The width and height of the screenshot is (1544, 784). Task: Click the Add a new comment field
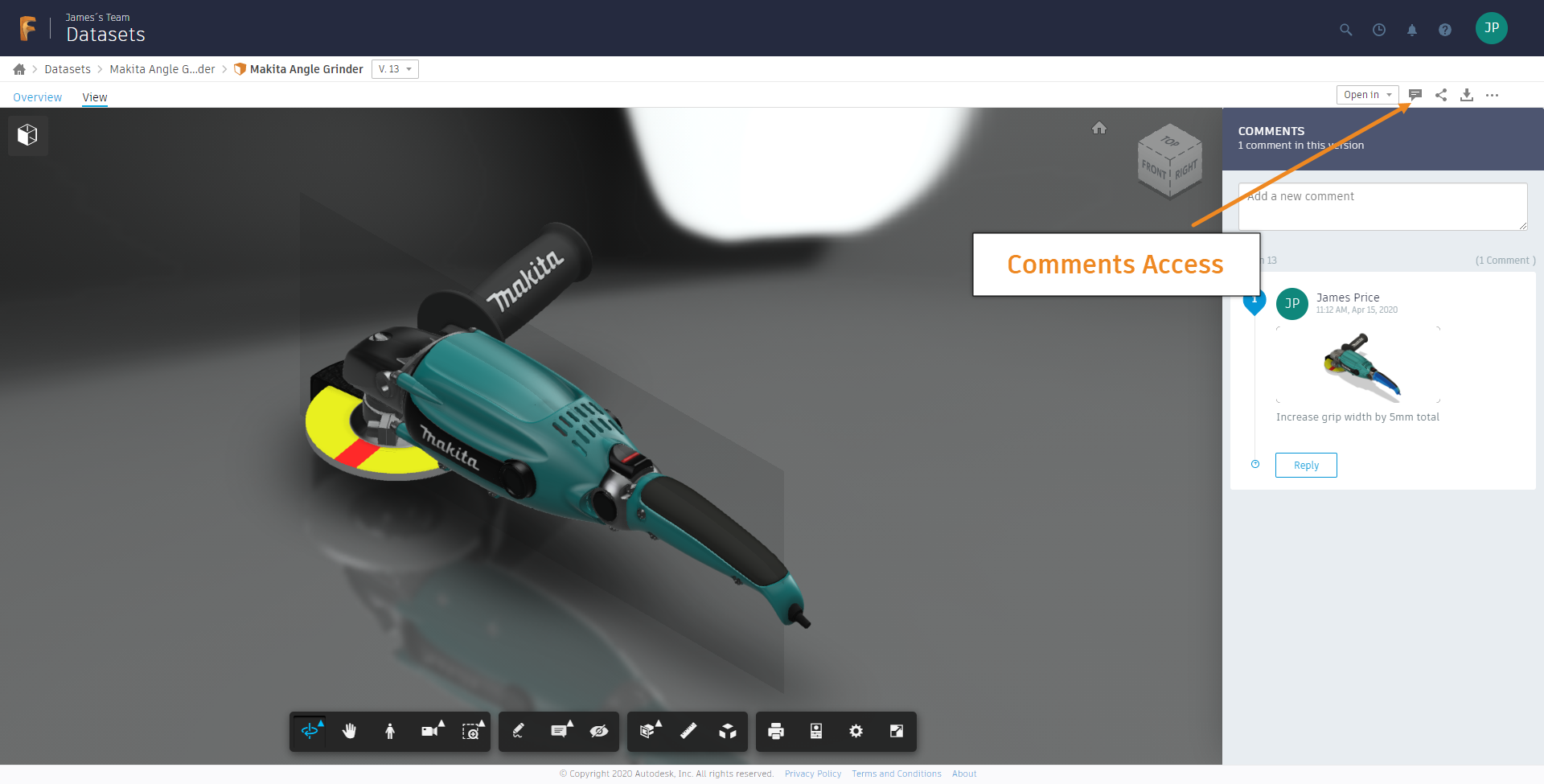click(1382, 206)
